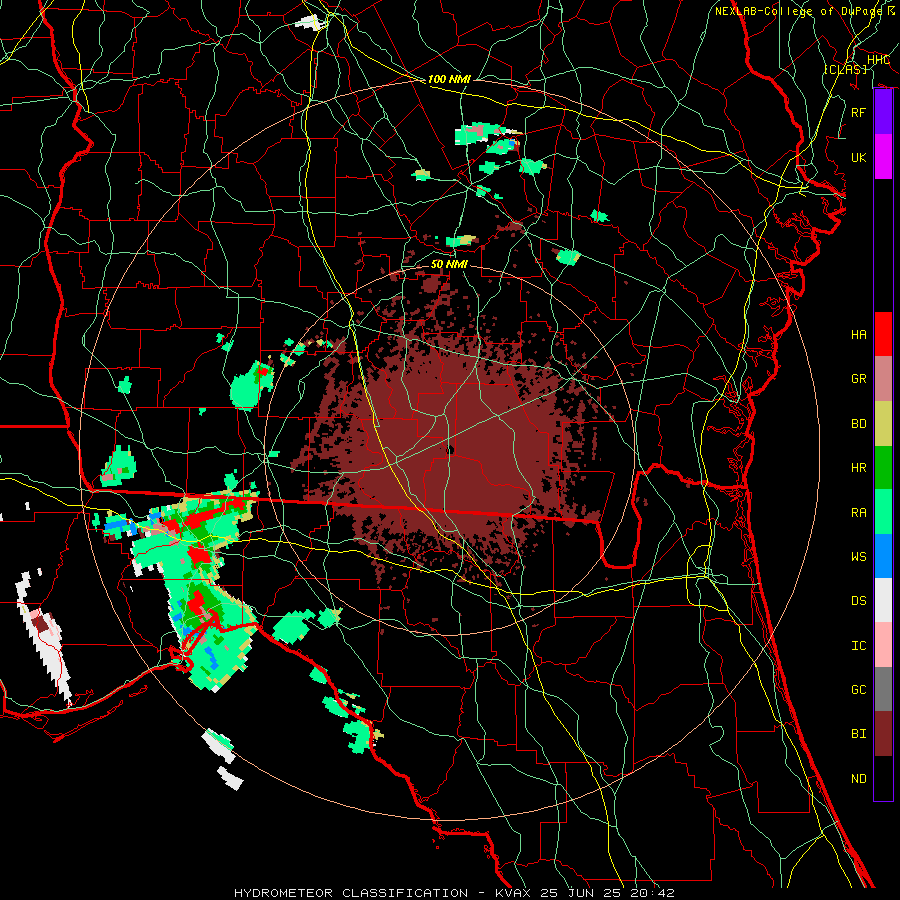This screenshot has height=900, width=900.
Task: Click the [CLAS] units label
Action: (x=845, y=69)
